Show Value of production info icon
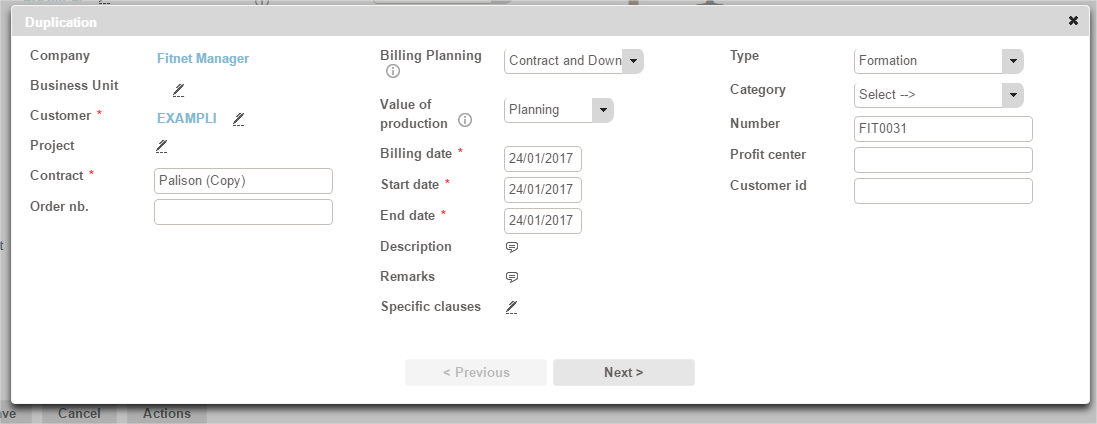Viewport: 1097px width, 424px height. (x=465, y=122)
